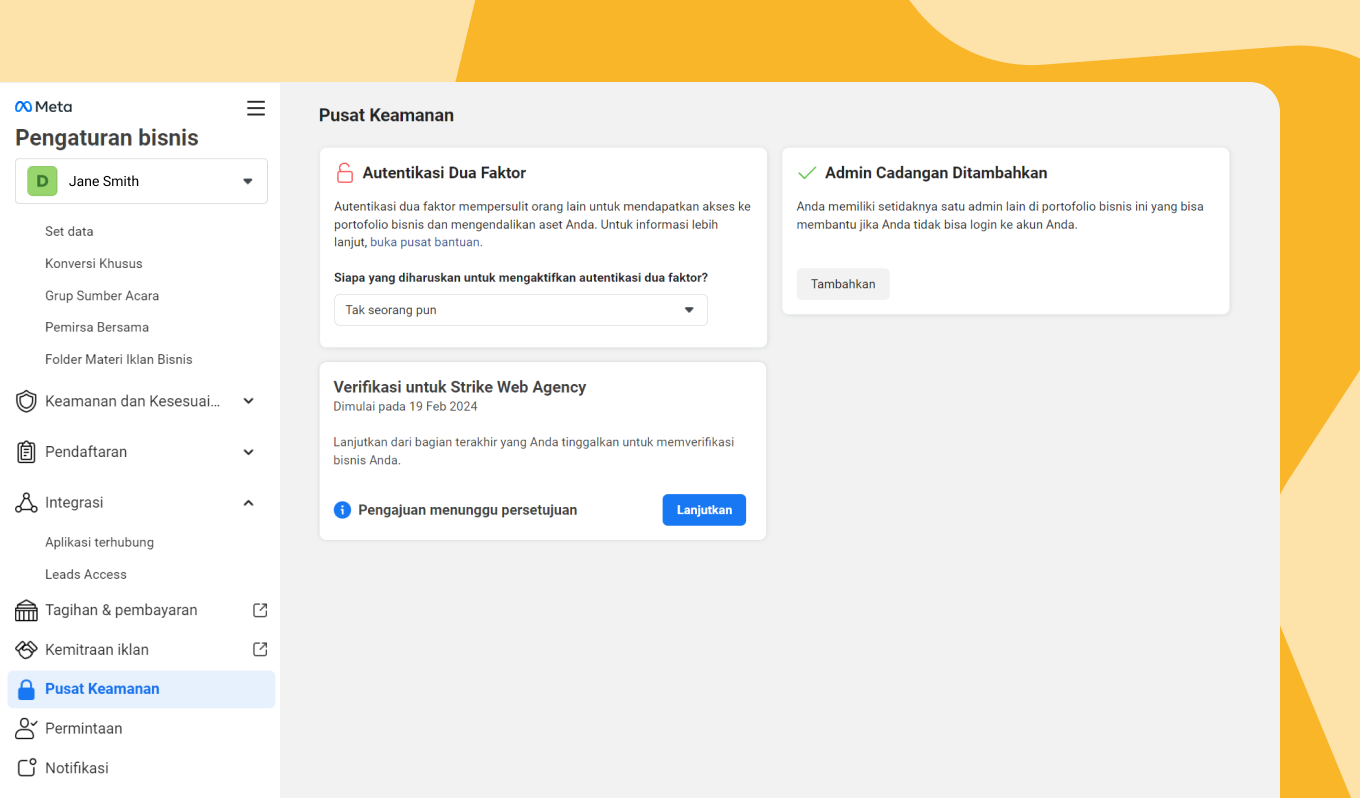Click the Meta logo
The image size is (1360, 798).
[x=43, y=107]
